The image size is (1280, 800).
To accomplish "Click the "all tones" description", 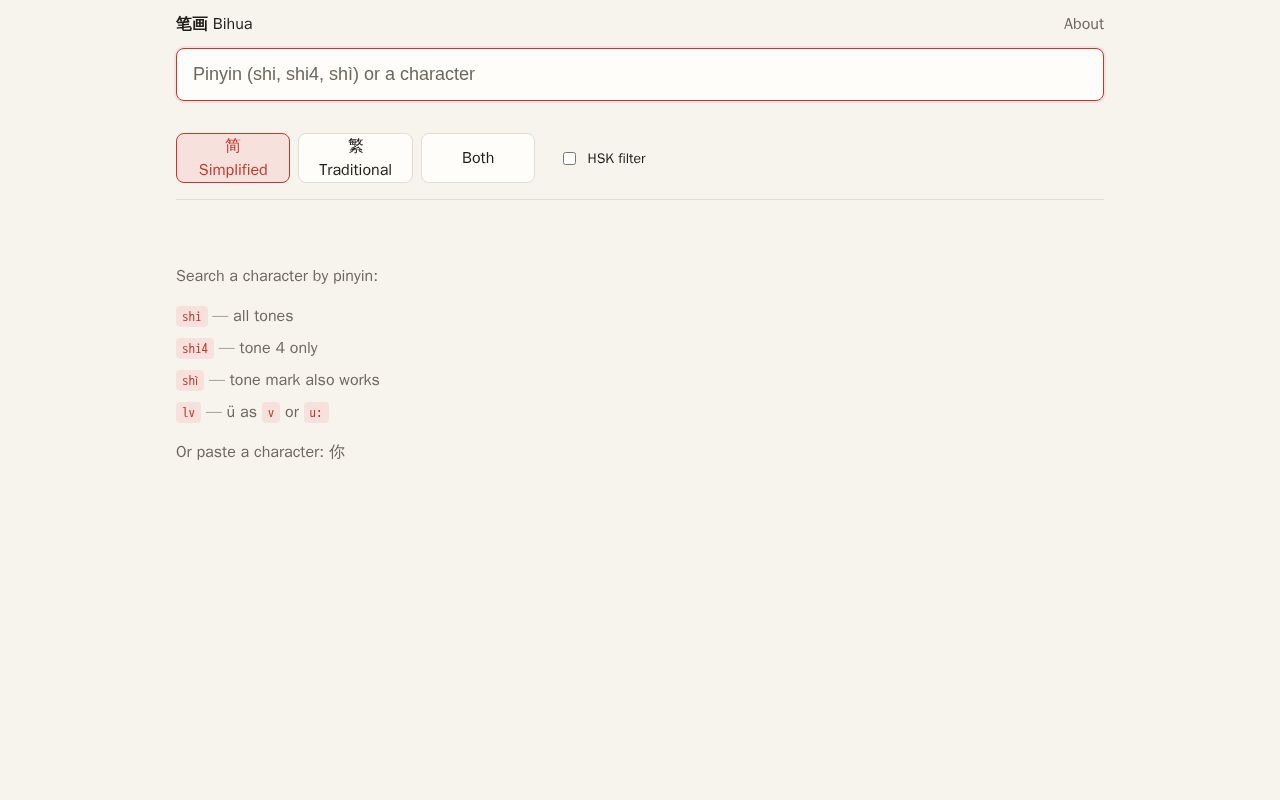I will coord(263,316).
